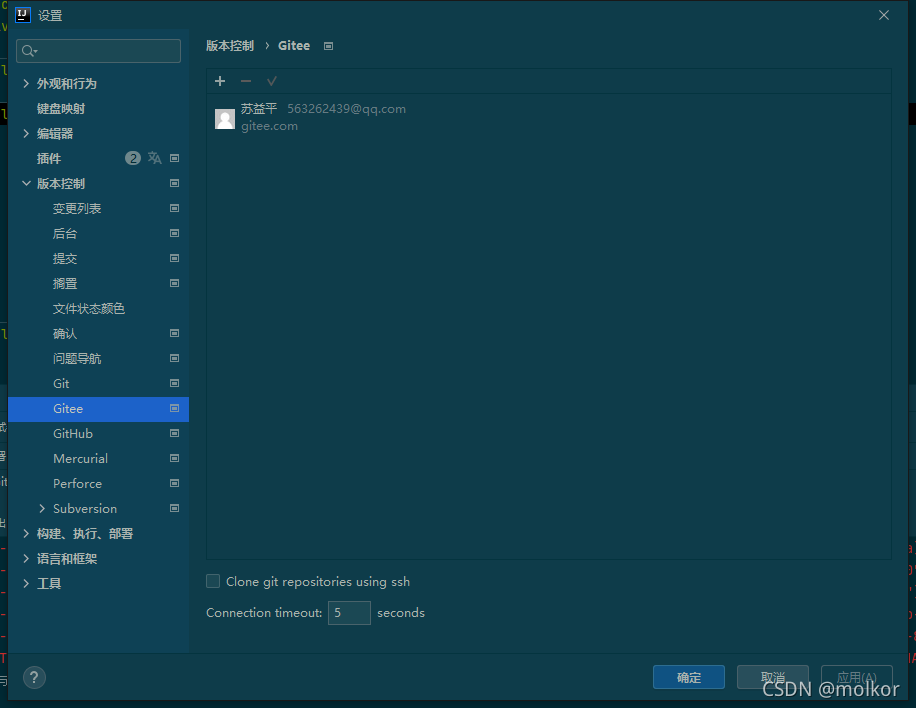Focus the settings search field
916x708 pixels.
pyautogui.click(x=98, y=51)
